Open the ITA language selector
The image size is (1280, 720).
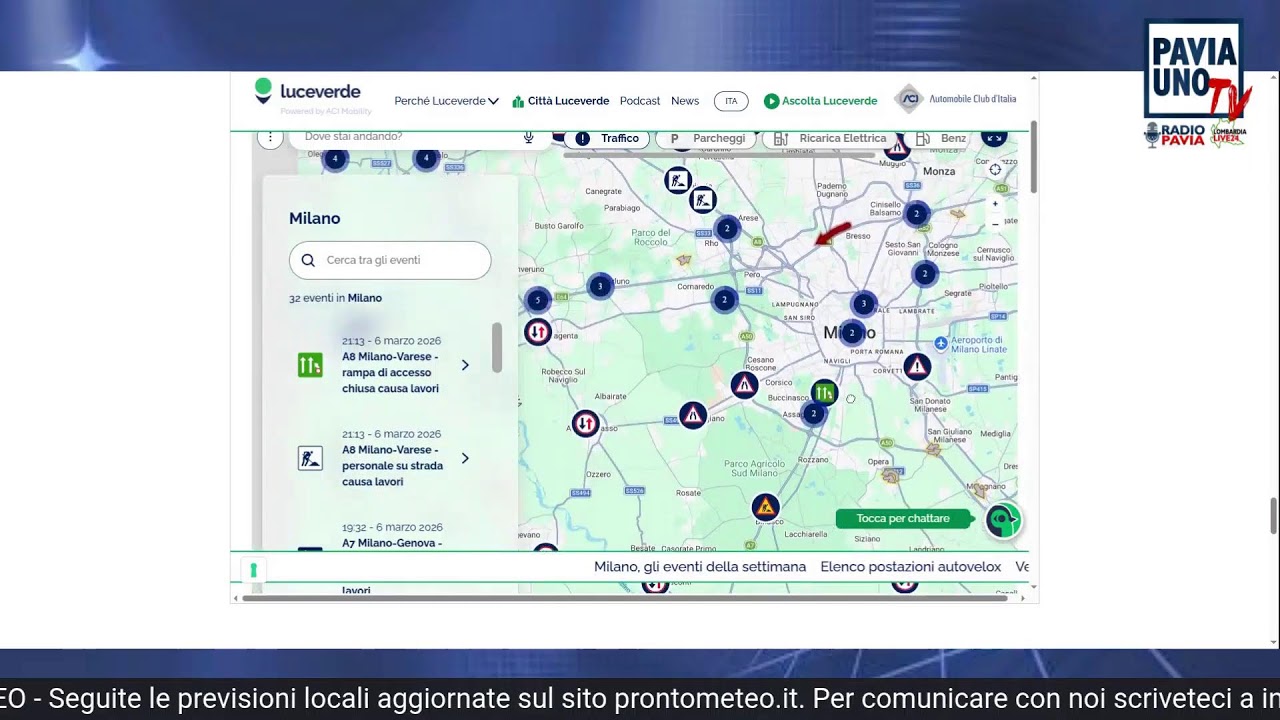click(731, 101)
